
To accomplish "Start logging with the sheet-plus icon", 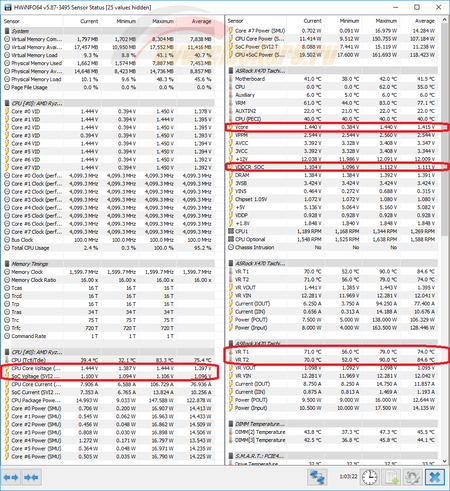I will tap(391, 477).
